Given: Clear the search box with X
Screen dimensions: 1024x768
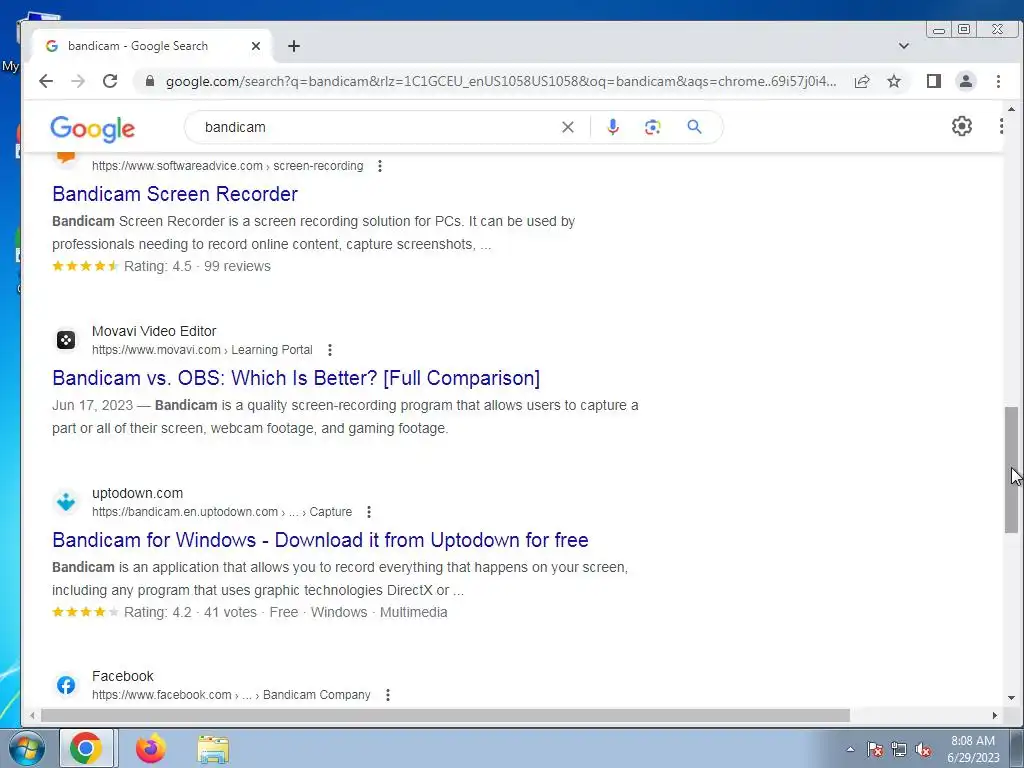Looking at the screenshot, I should point(568,127).
